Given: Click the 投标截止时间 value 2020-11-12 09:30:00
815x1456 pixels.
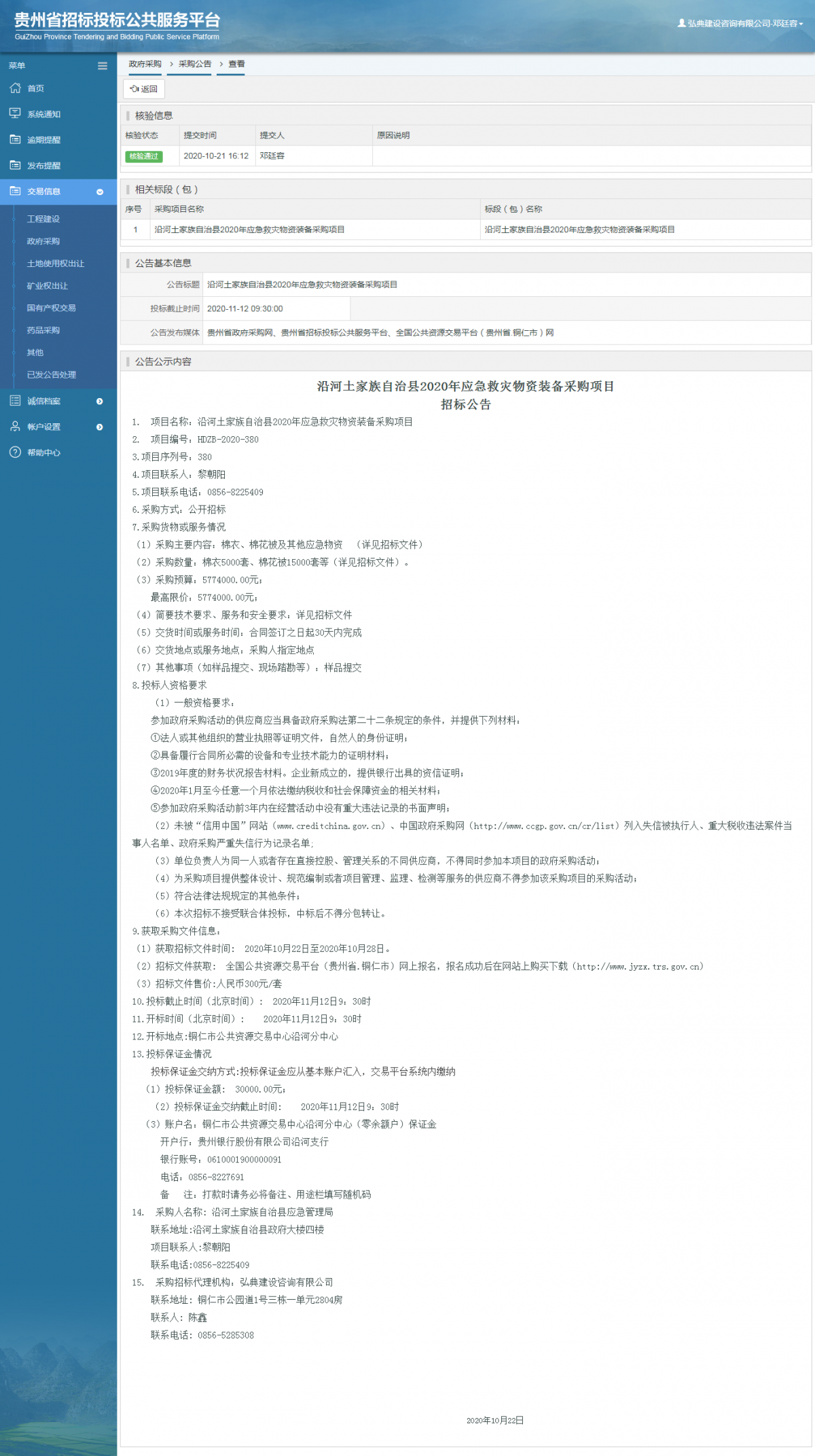Looking at the screenshot, I should click(244, 308).
